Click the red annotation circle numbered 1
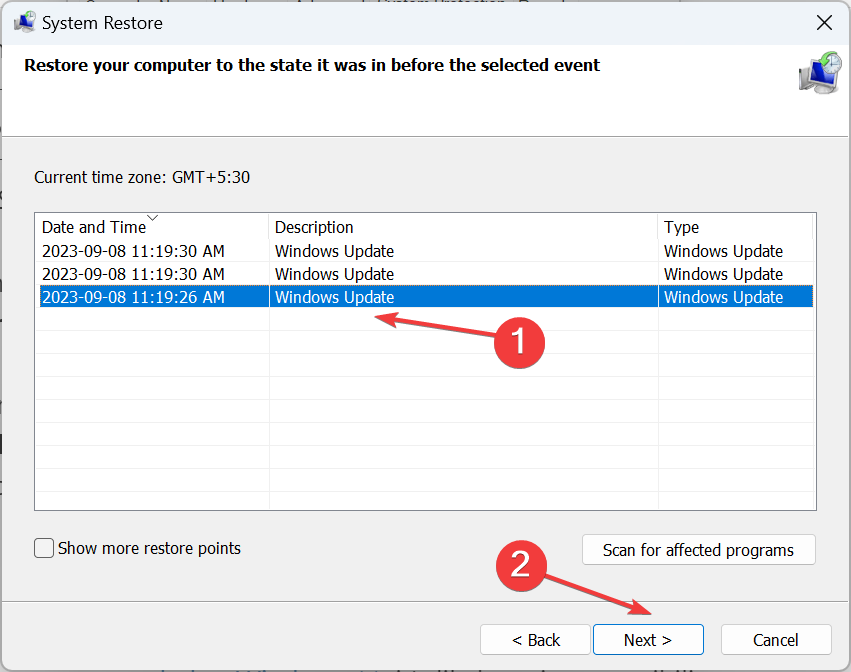 [x=519, y=341]
